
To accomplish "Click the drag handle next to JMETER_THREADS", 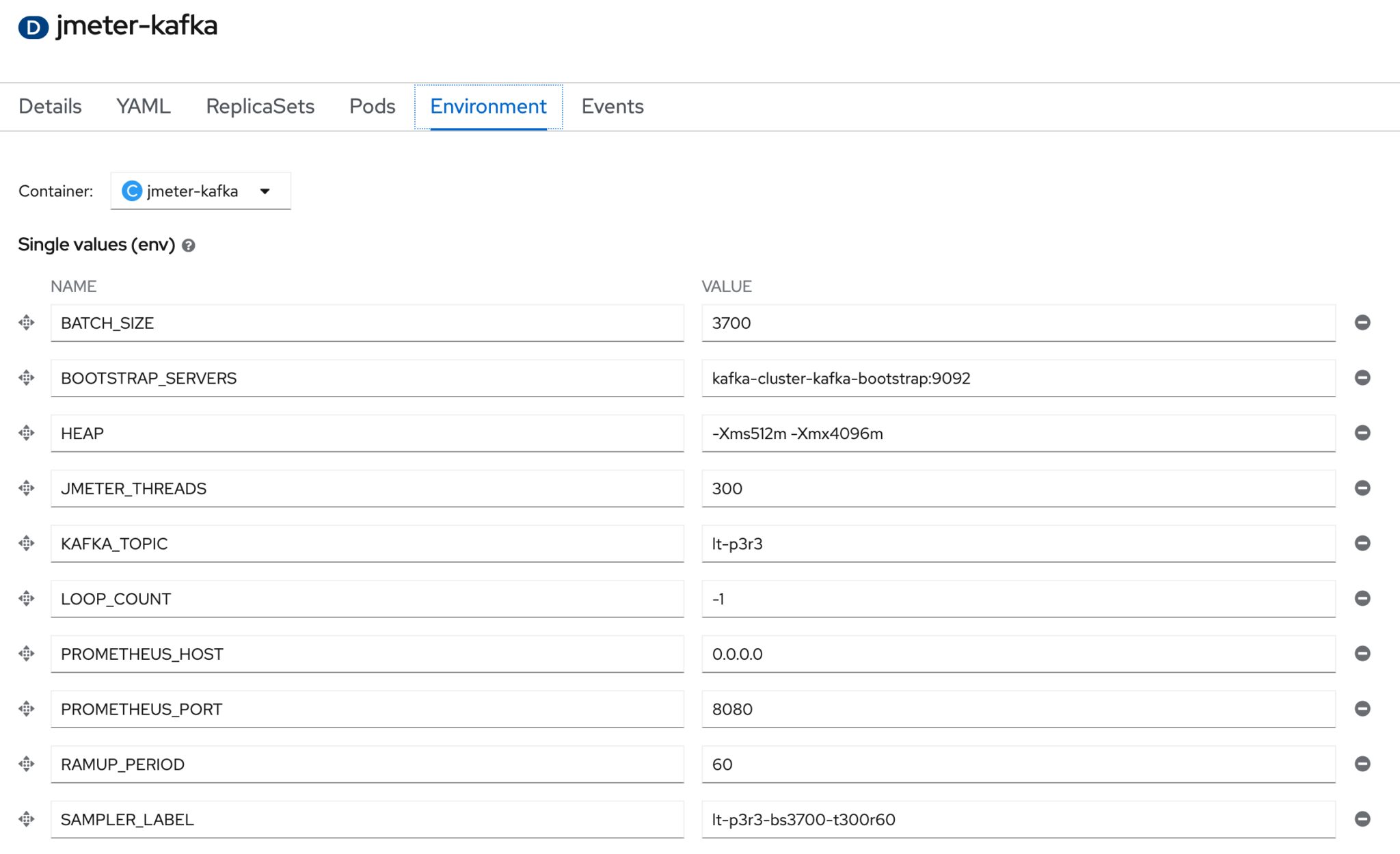I will (26, 488).
